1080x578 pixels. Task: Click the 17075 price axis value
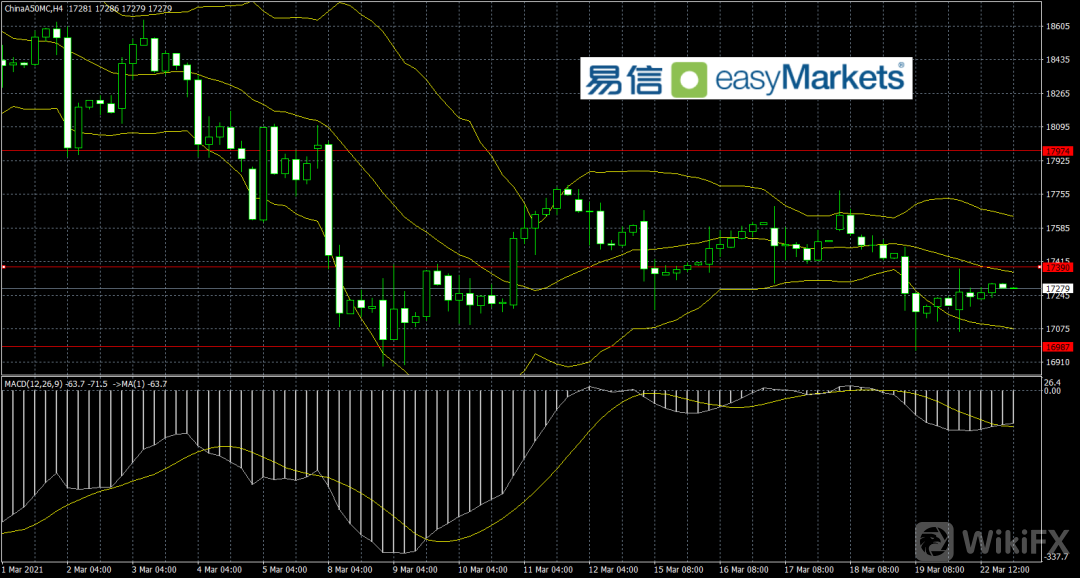(1057, 329)
